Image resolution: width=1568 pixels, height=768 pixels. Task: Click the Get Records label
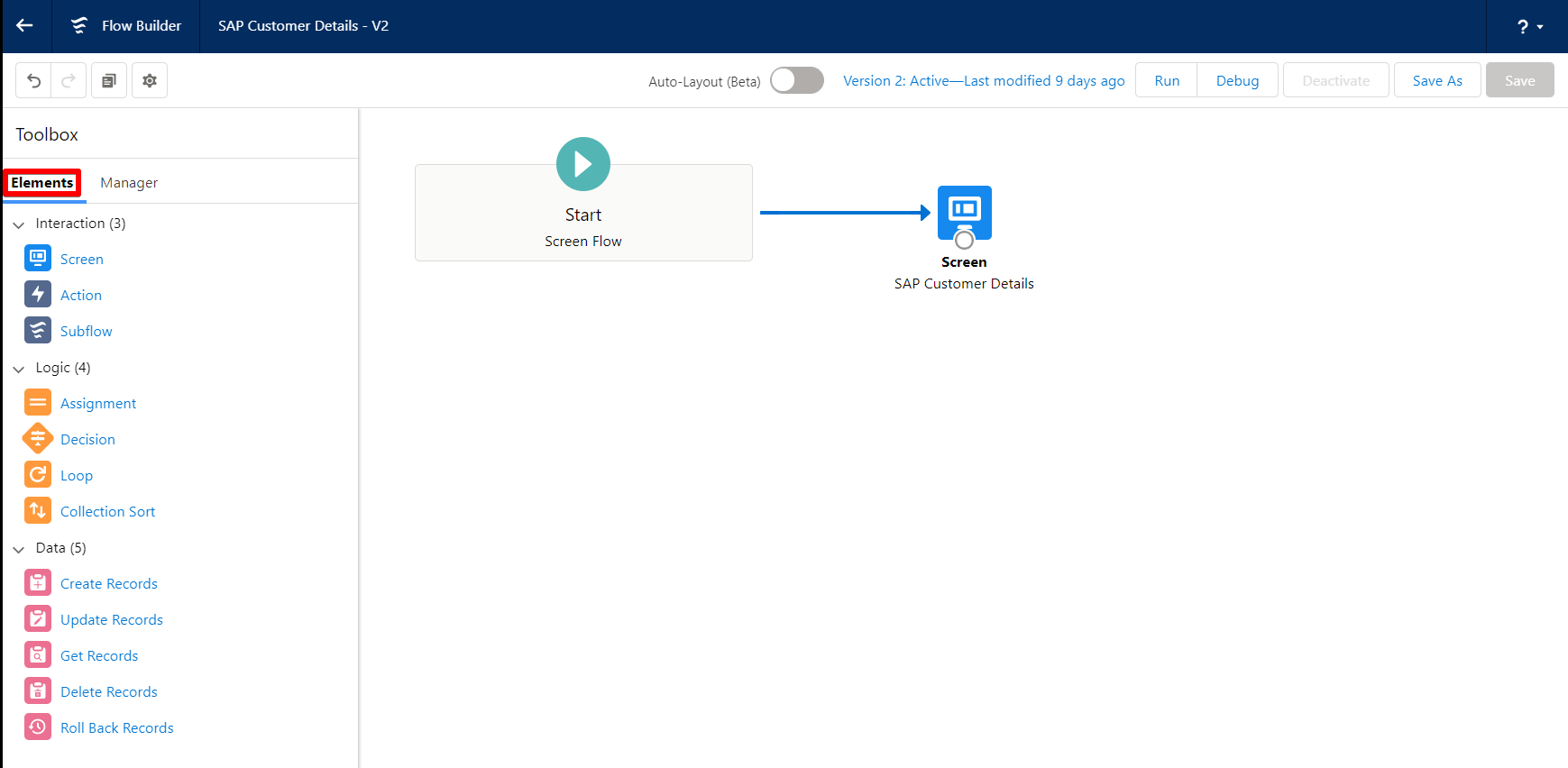(x=99, y=655)
